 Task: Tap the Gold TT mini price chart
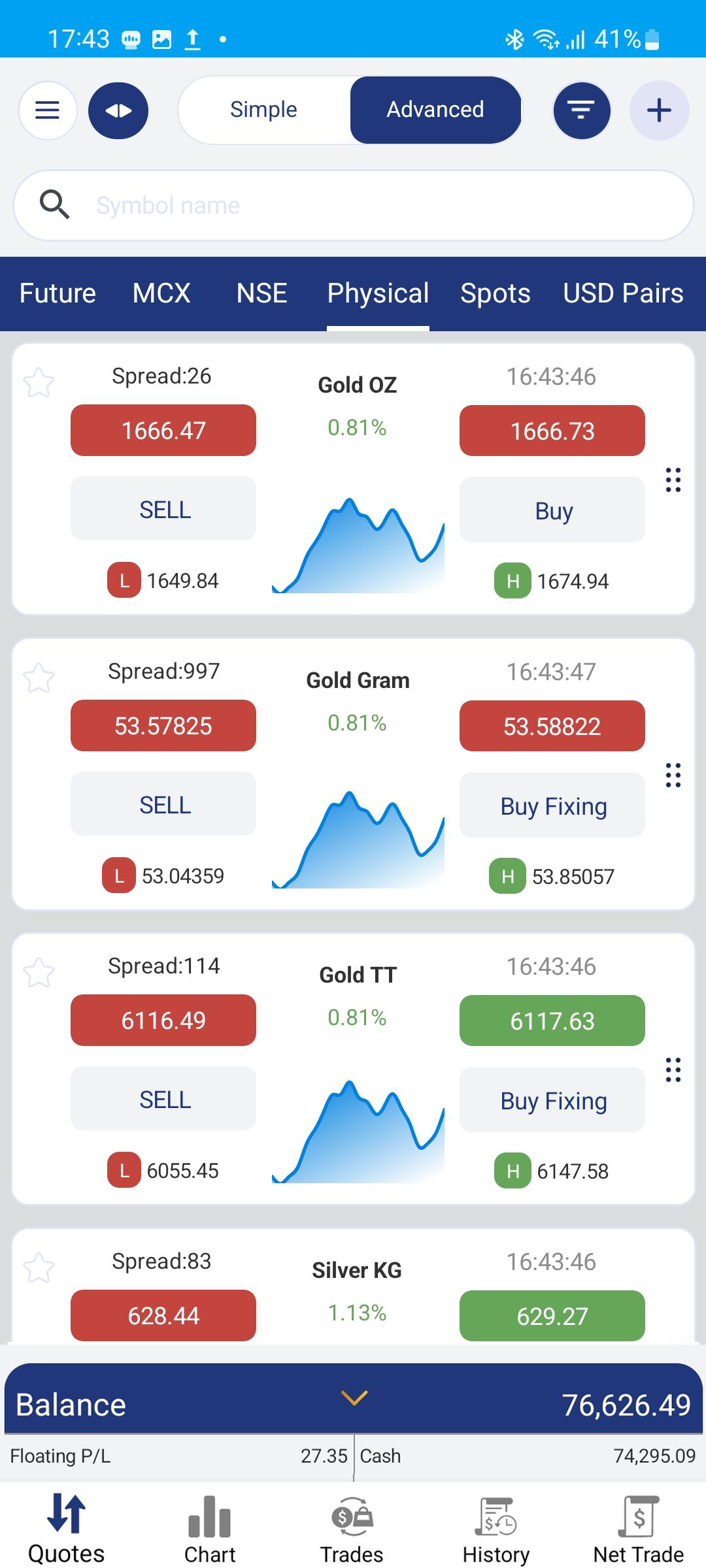(x=358, y=1132)
